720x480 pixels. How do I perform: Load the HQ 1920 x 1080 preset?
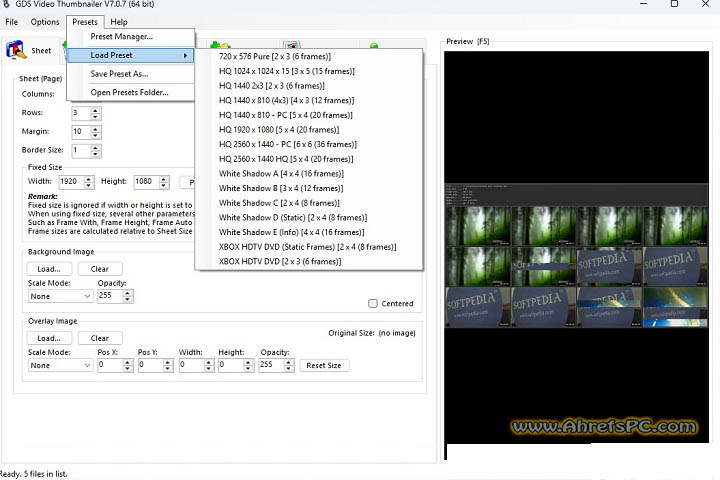tap(309, 130)
